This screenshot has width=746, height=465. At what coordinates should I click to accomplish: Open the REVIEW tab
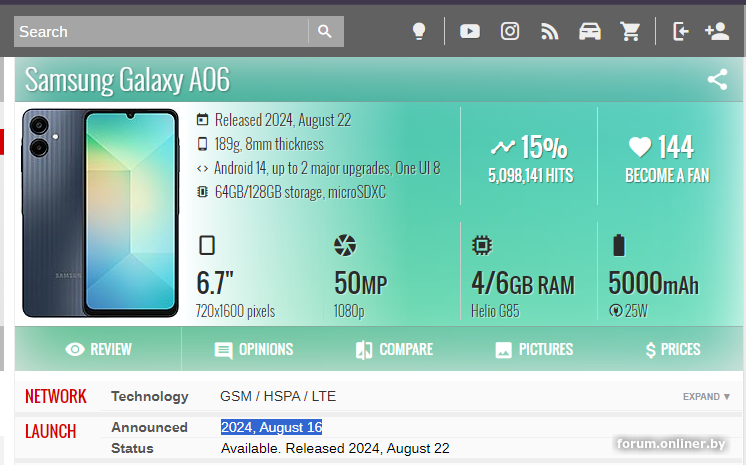pyautogui.click(x=98, y=349)
